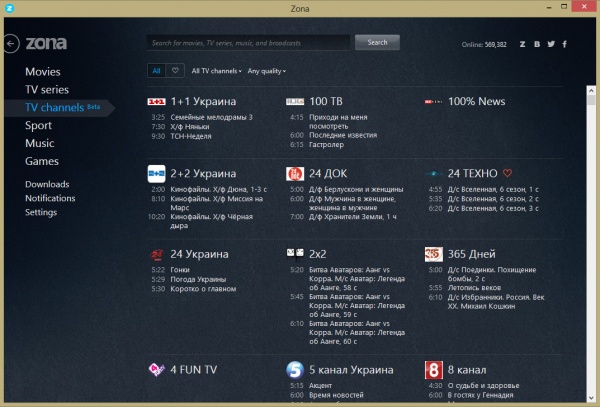This screenshot has width=600, height=407.
Task: Click program 'Погода Украины' at 5:29
Action: [198, 279]
